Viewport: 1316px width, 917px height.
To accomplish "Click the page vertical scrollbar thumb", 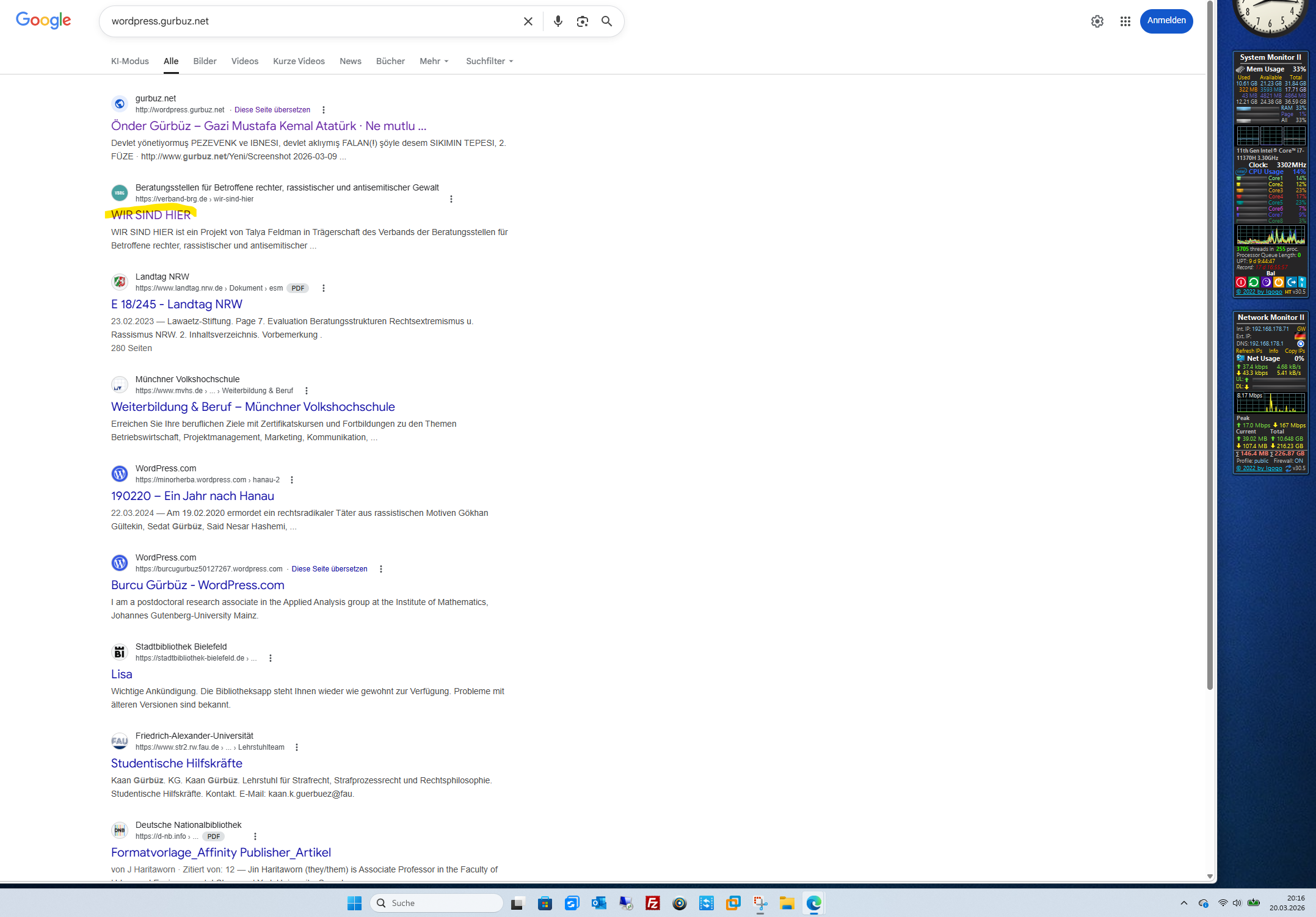I will 1210,345.
